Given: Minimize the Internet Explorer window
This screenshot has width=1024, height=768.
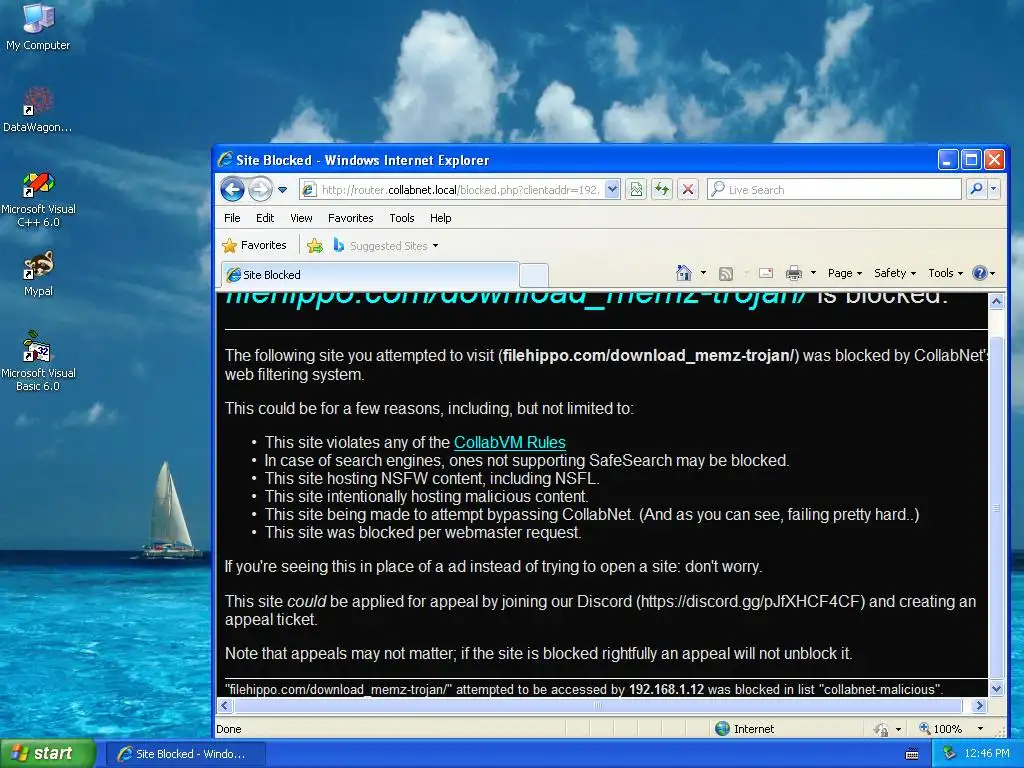Looking at the screenshot, I should pyautogui.click(x=948, y=159).
